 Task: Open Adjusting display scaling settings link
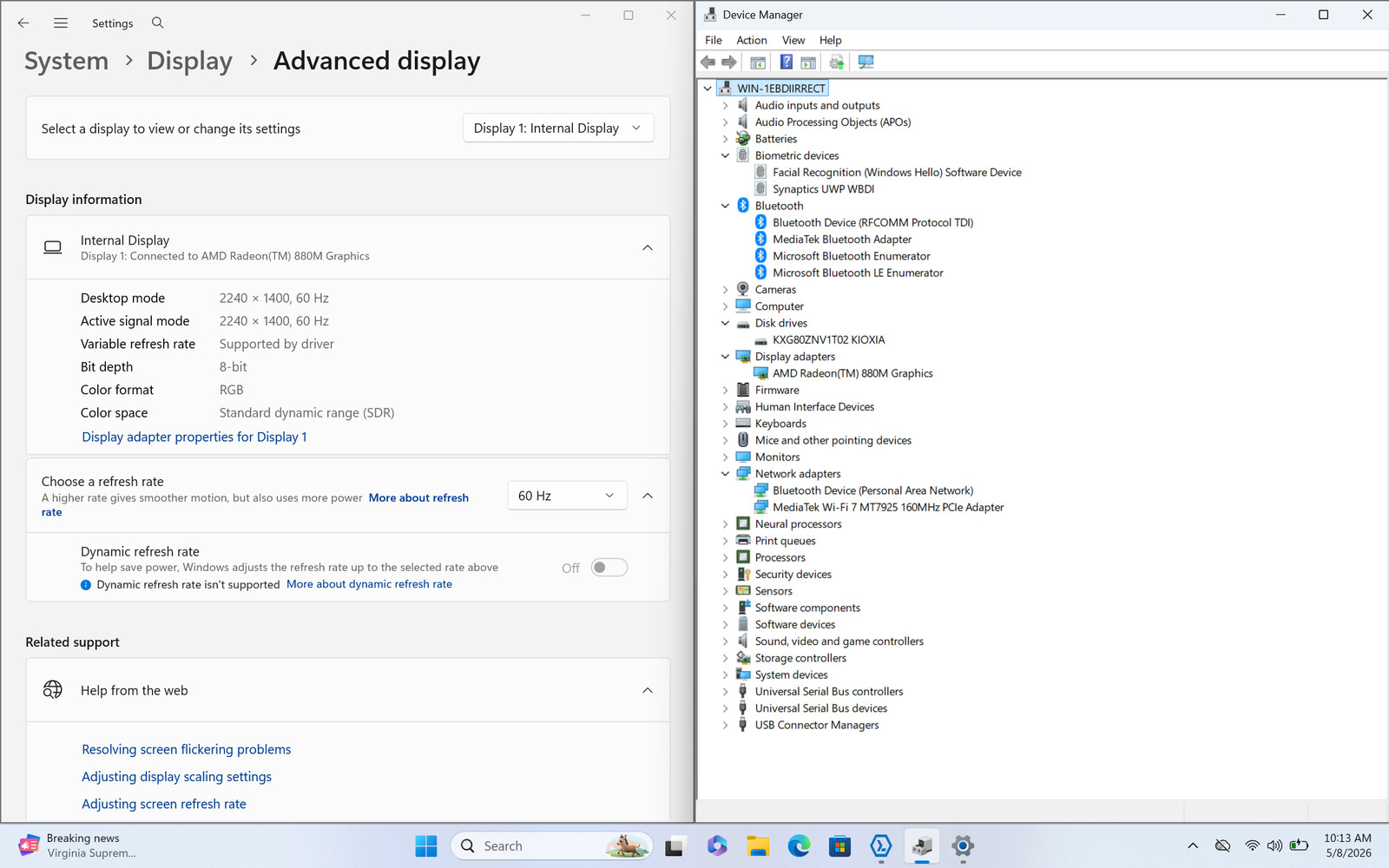click(177, 777)
